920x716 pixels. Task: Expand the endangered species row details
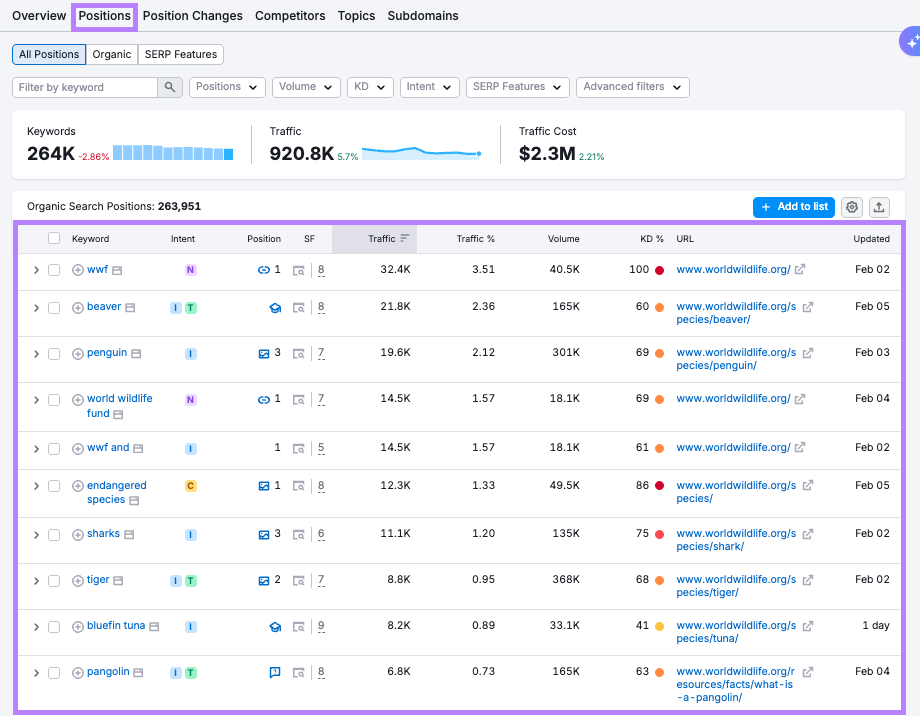coord(36,486)
